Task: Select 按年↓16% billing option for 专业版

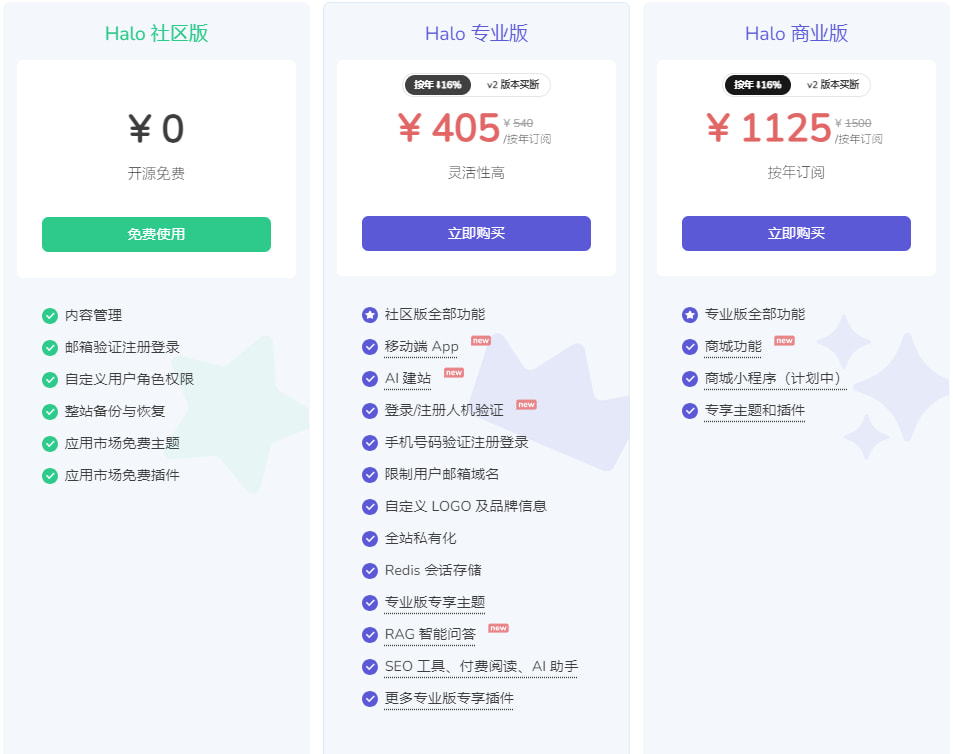Action: 436,85
